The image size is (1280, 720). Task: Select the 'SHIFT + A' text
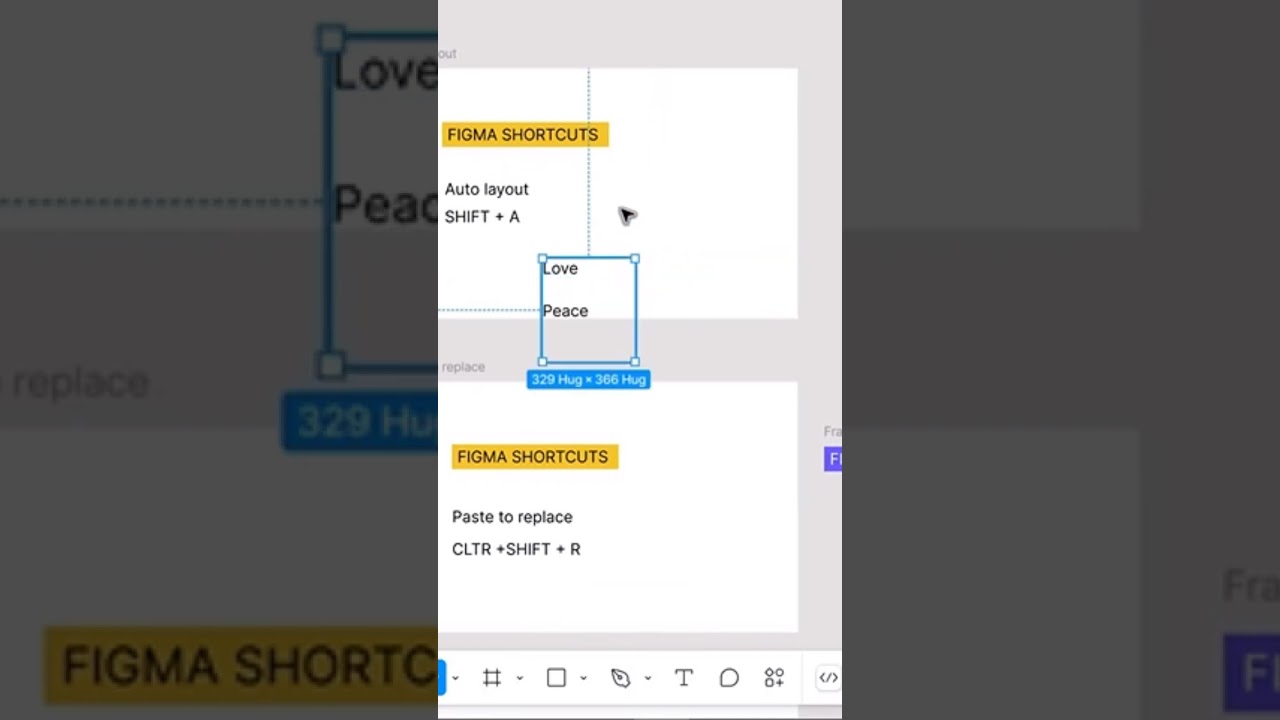(482, 216)
